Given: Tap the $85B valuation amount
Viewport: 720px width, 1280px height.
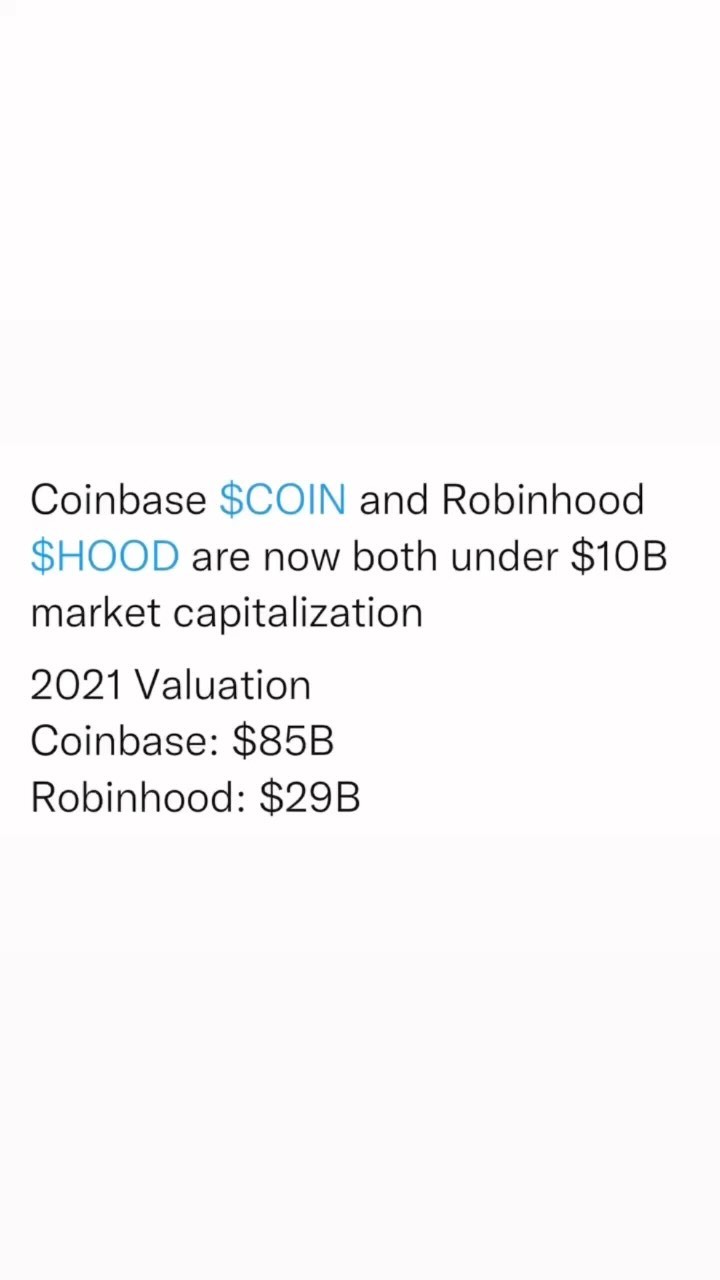Looking at the screenshot, I should [283, 742].
